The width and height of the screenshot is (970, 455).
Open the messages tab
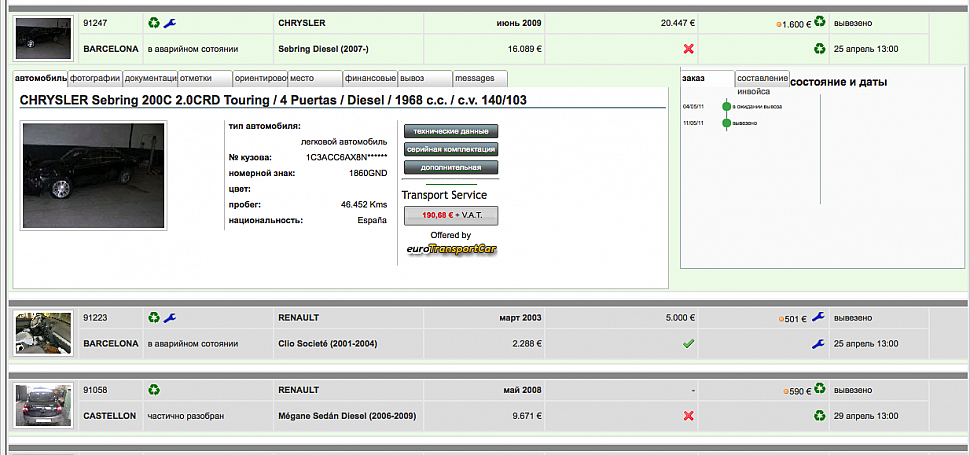pos(480,79)
